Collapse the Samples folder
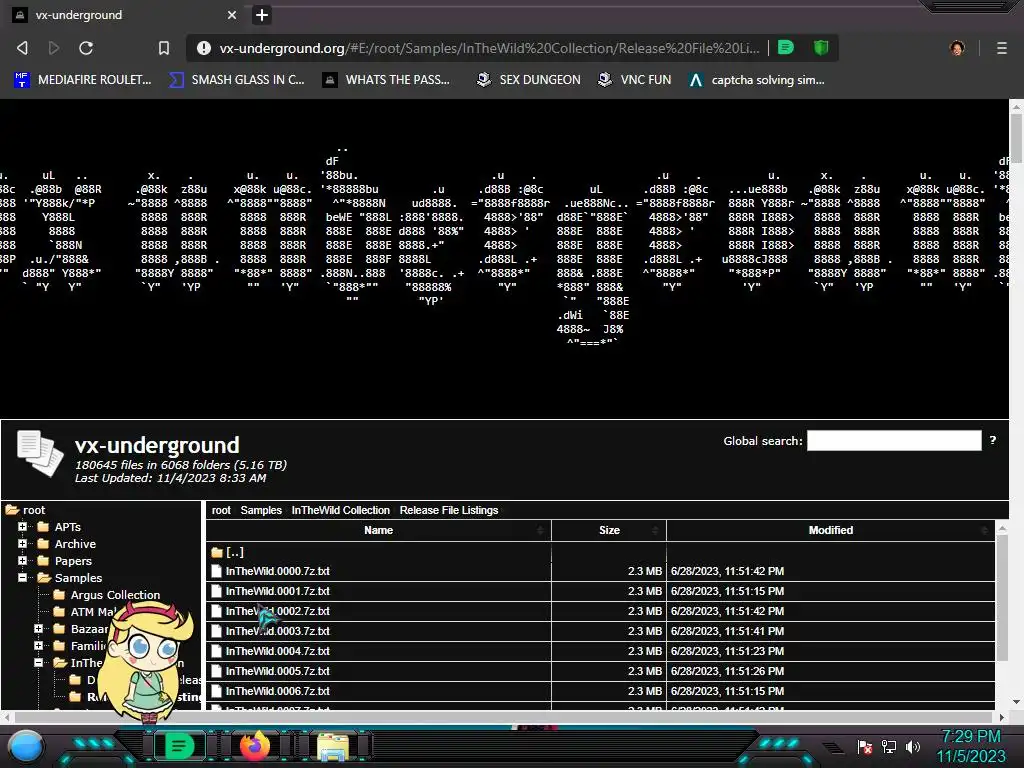Image resolution: width=1024 pixels, height=768 pixels. point(22,577)
